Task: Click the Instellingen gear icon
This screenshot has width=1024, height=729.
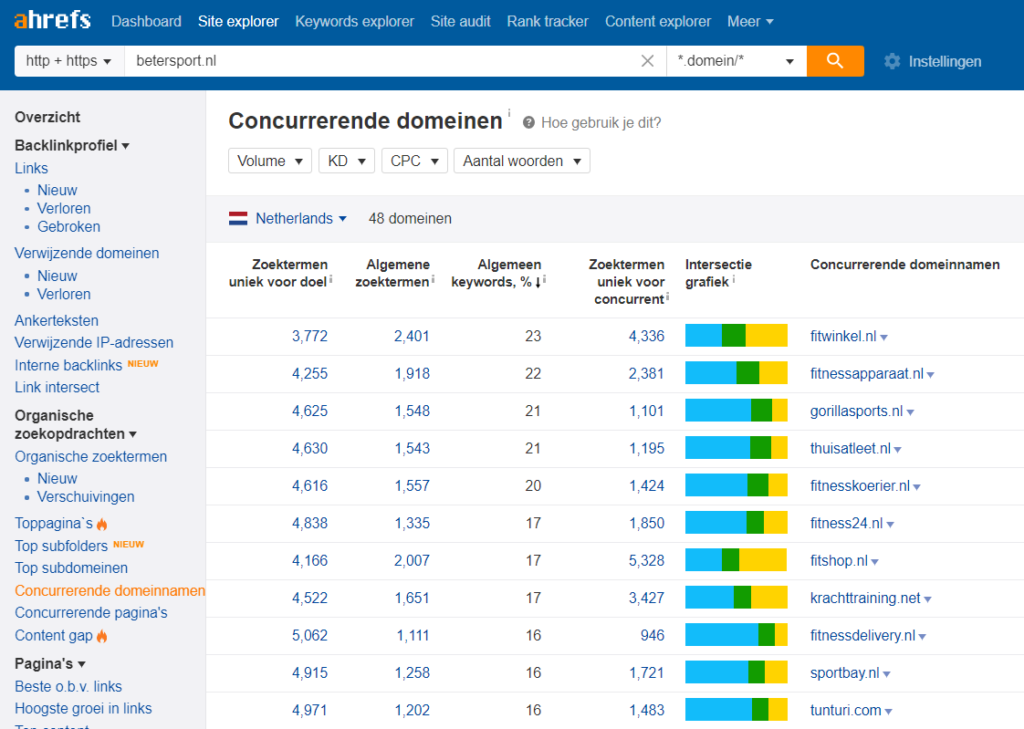Action: pyautogui.click(x=892, y=61)
